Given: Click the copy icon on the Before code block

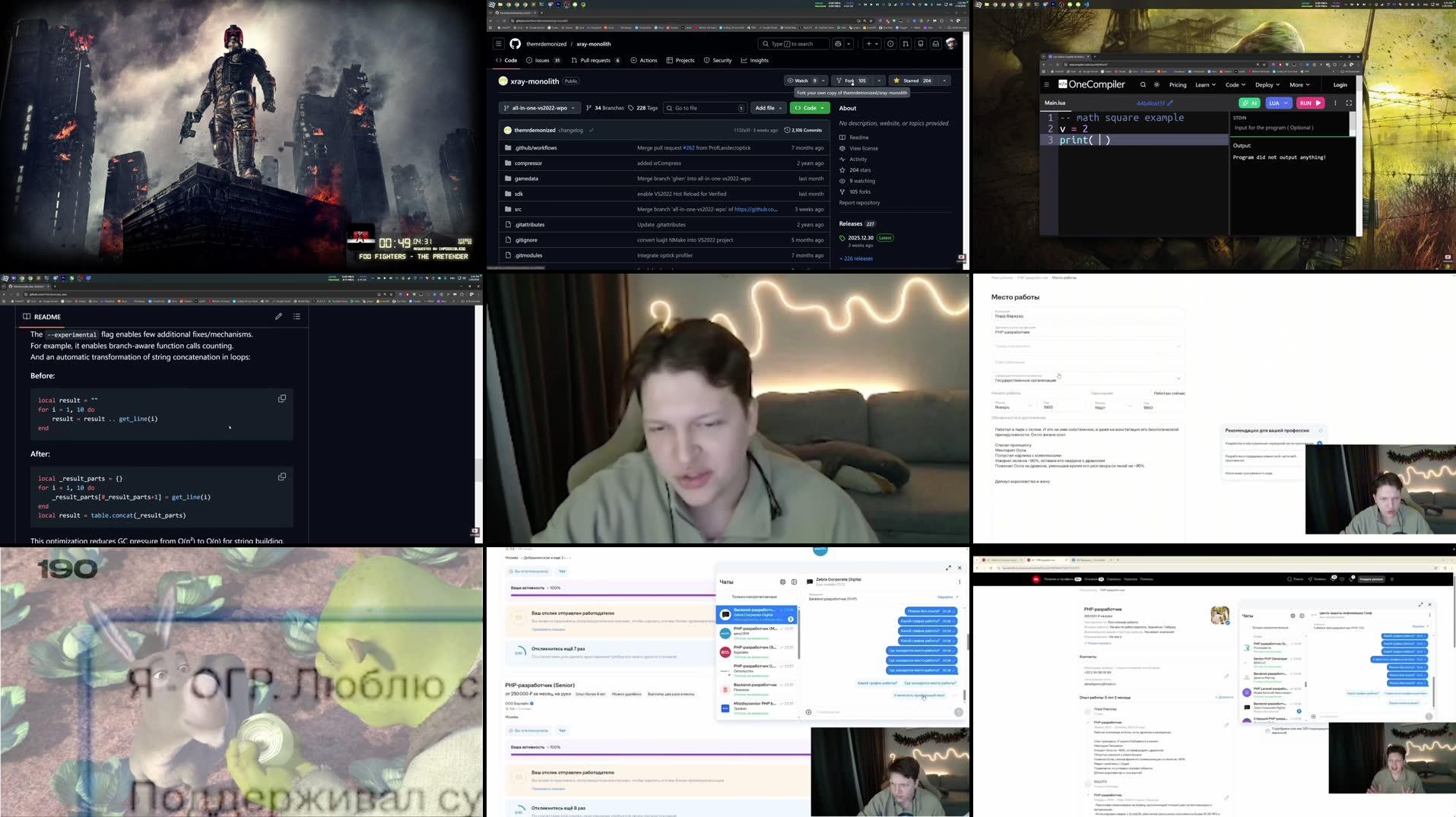Looking at the screenshot, I should click(282, 398).
